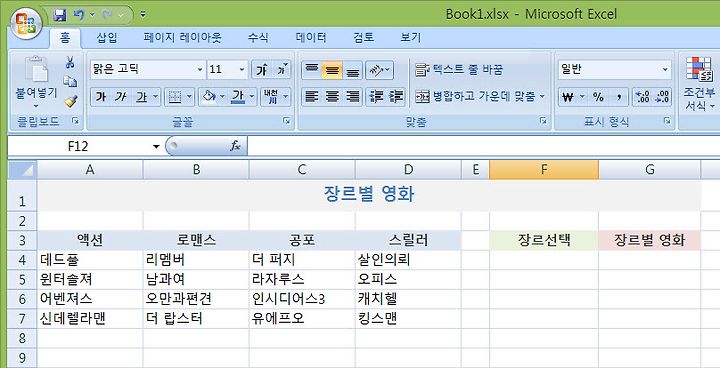The image size is (720, 368).
Task: Cut selection with the scissors icon
Action: click(x=70, y=62)
